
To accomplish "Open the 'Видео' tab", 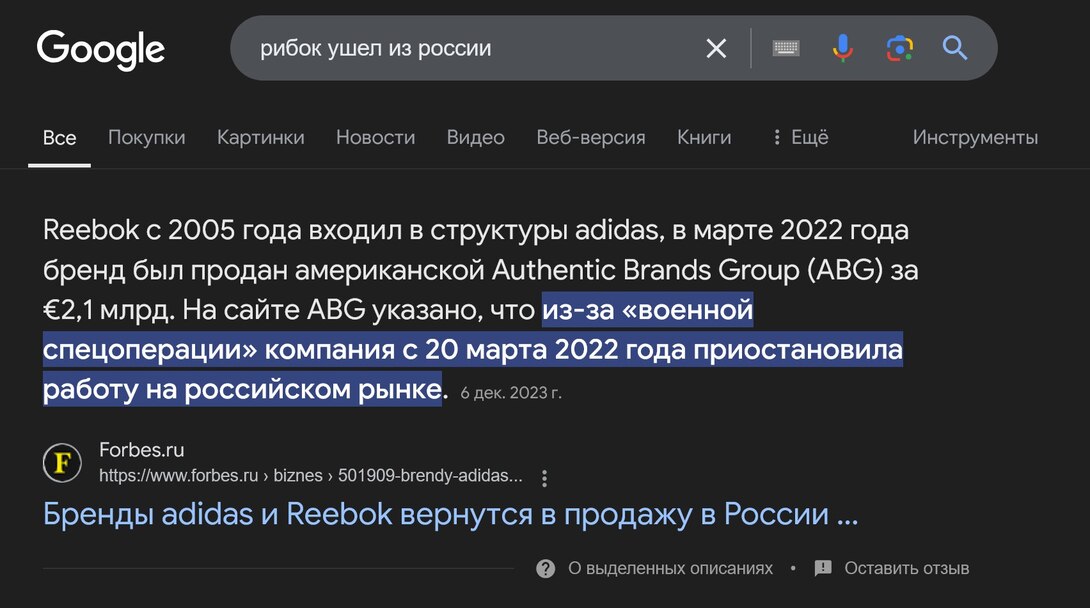I will tap(475, 138).
